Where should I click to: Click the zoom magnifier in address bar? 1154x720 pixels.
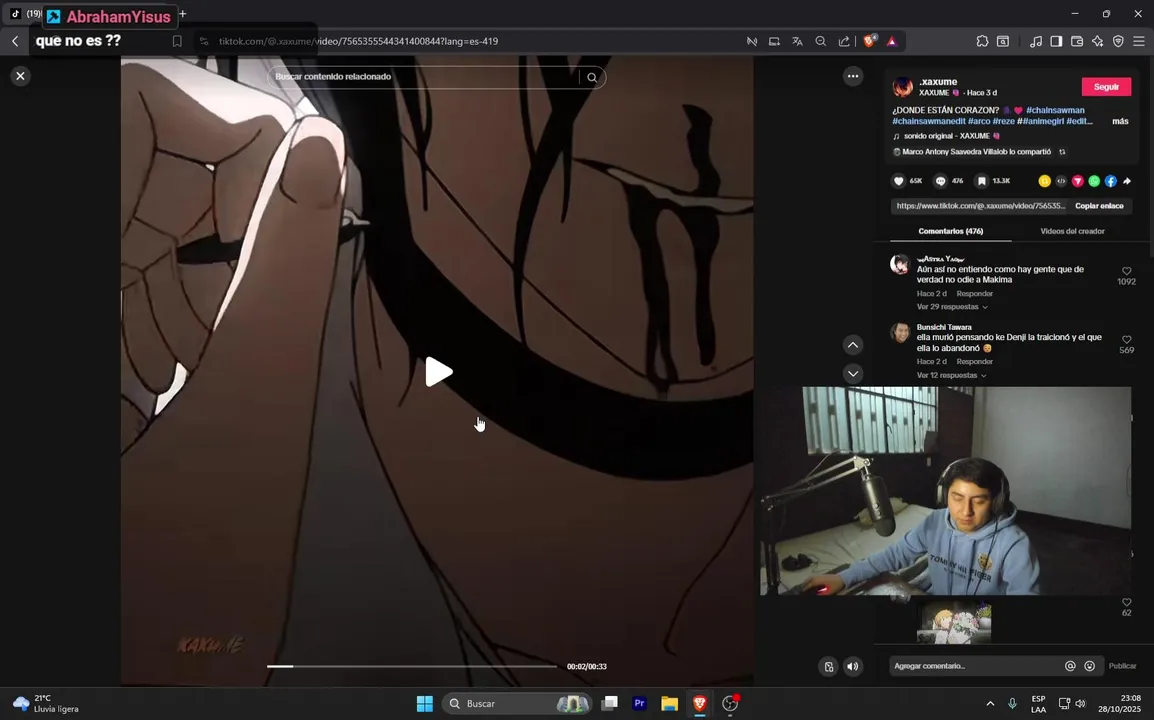click(821, 41)
